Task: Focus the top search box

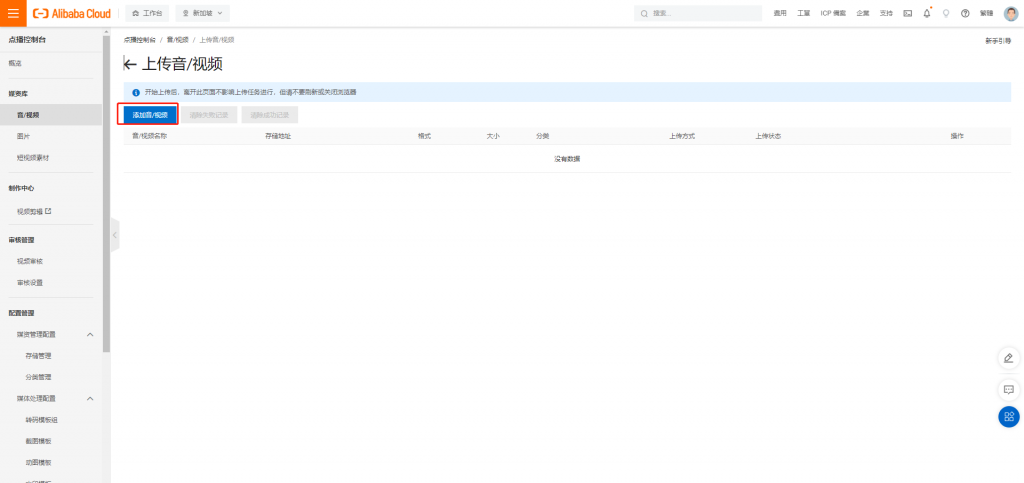Action: [x=698, y=13]
